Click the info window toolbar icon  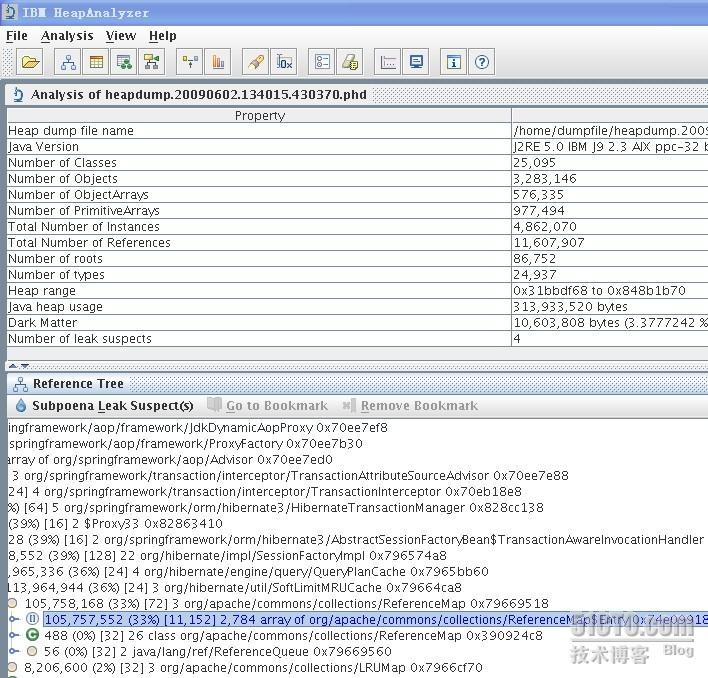pos(453,62)
